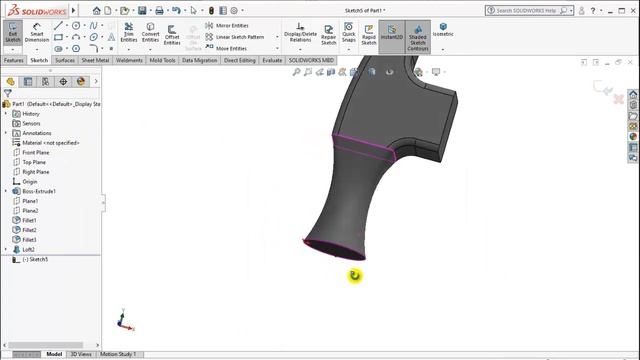Select the Ellipse sketch tool

(x=93, y=37)
